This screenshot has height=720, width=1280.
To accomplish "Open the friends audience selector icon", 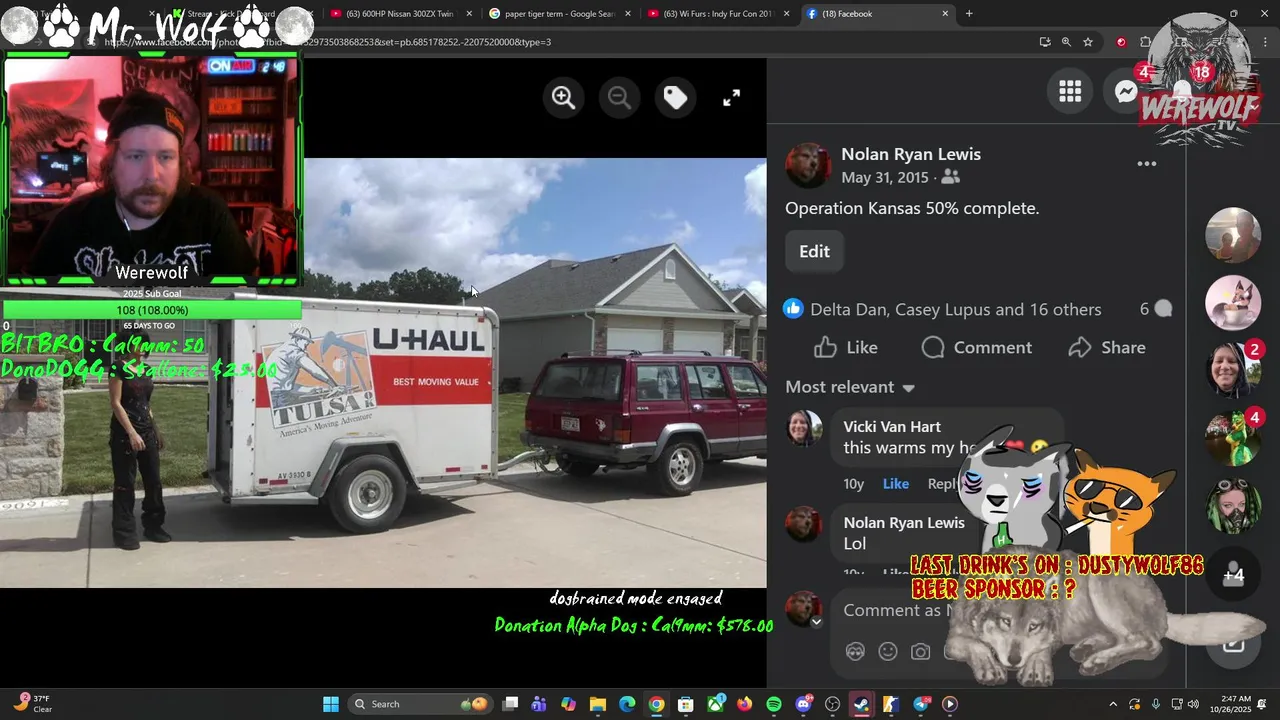I will point(951,177).
